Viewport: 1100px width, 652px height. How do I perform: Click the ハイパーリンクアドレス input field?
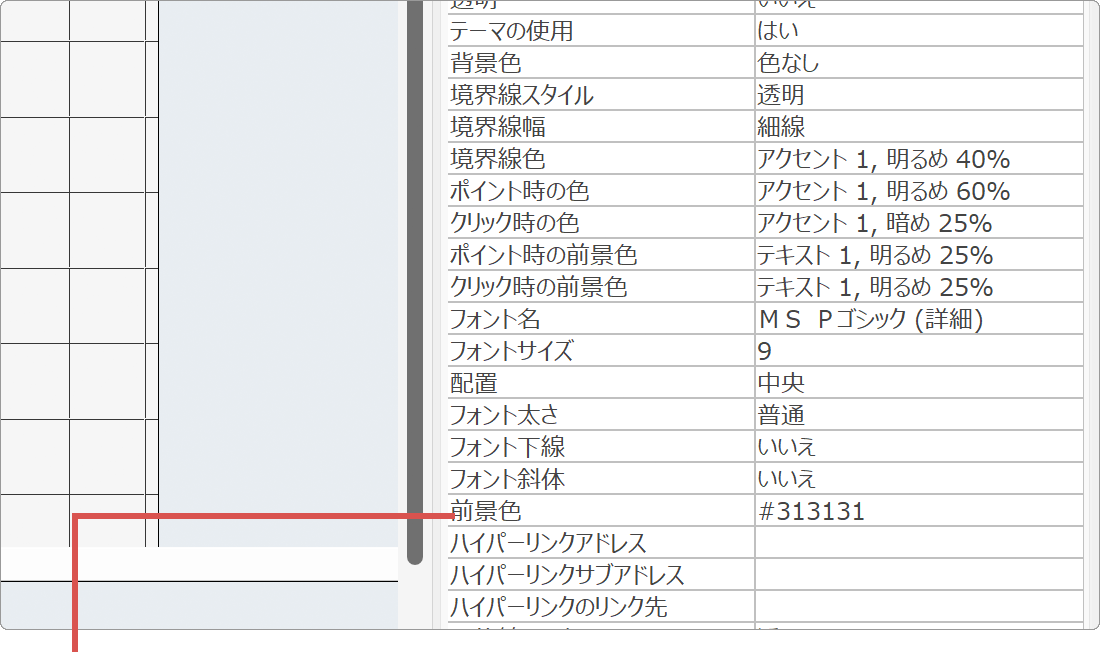click(x=915, y=542)
